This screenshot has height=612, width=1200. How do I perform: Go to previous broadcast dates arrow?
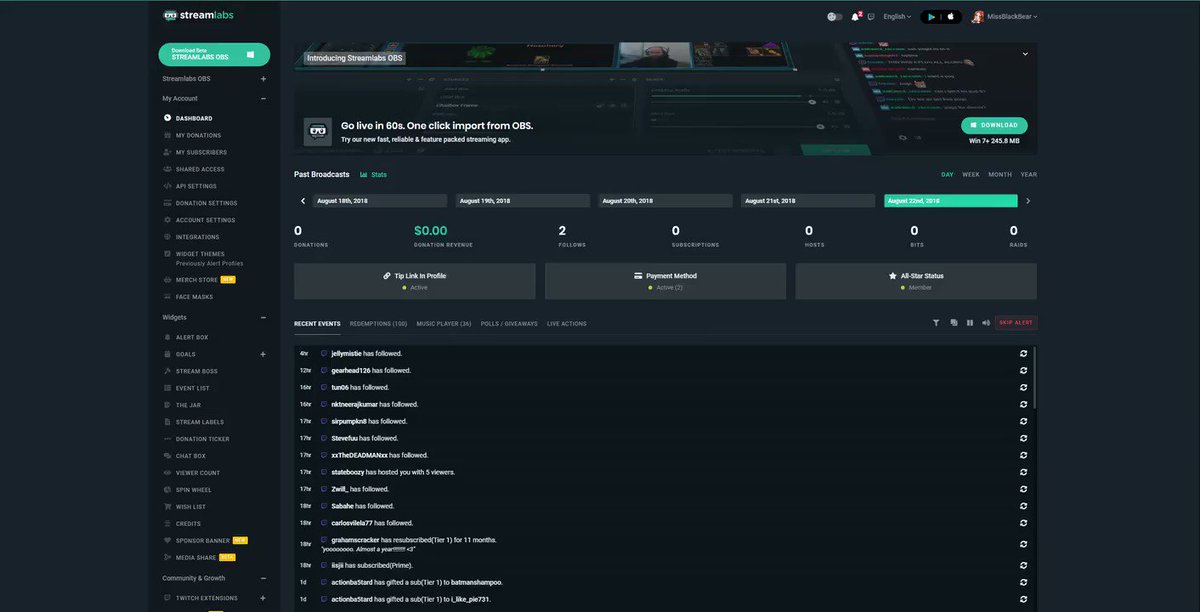[303, 201]
